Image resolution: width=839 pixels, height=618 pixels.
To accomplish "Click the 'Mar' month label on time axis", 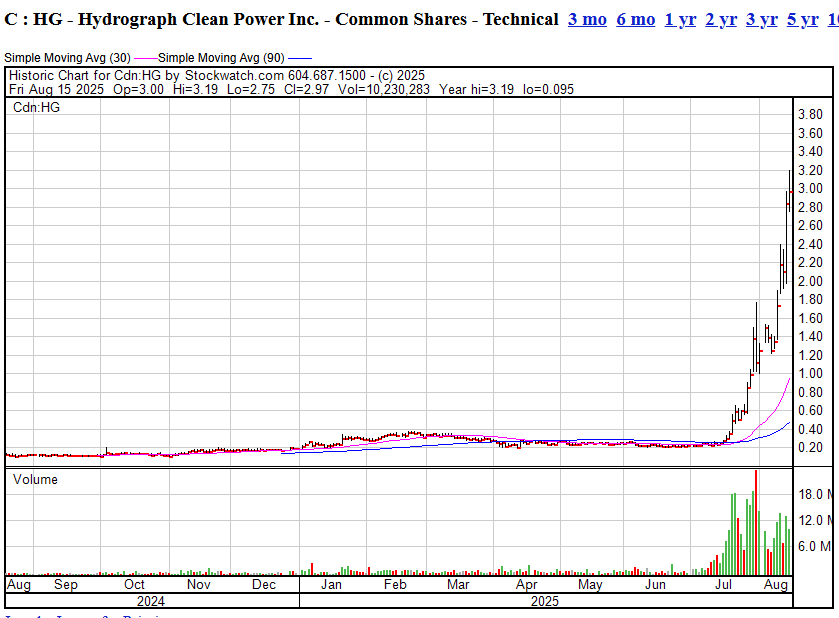I will point(458,584).
